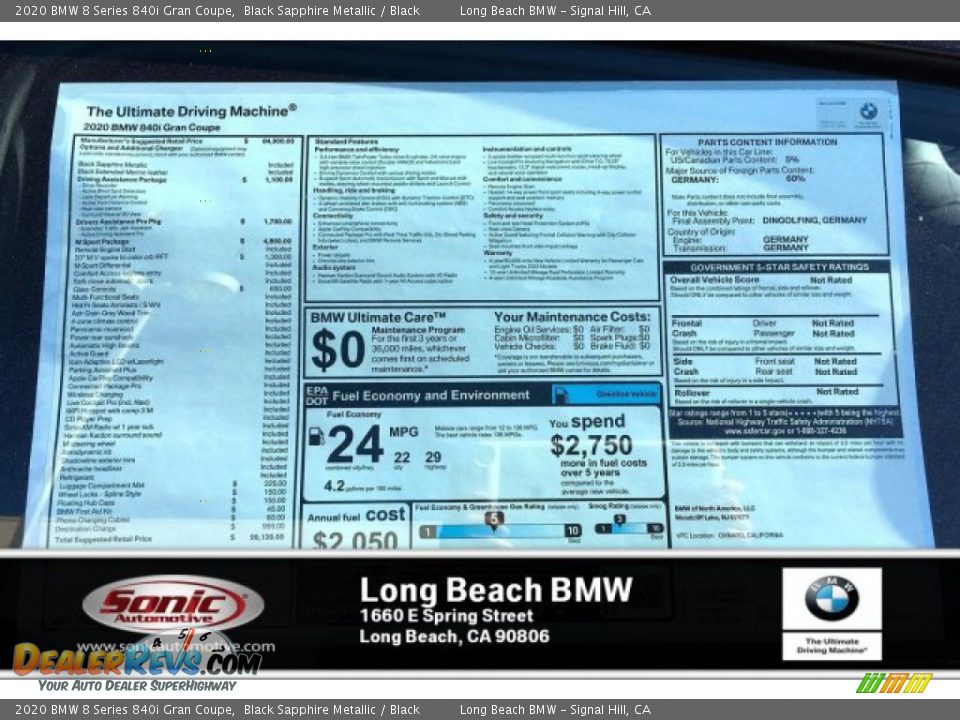960x720 pixels.
Task: Click the combined '24' MPG figure
Action: (x=355, y=444)
